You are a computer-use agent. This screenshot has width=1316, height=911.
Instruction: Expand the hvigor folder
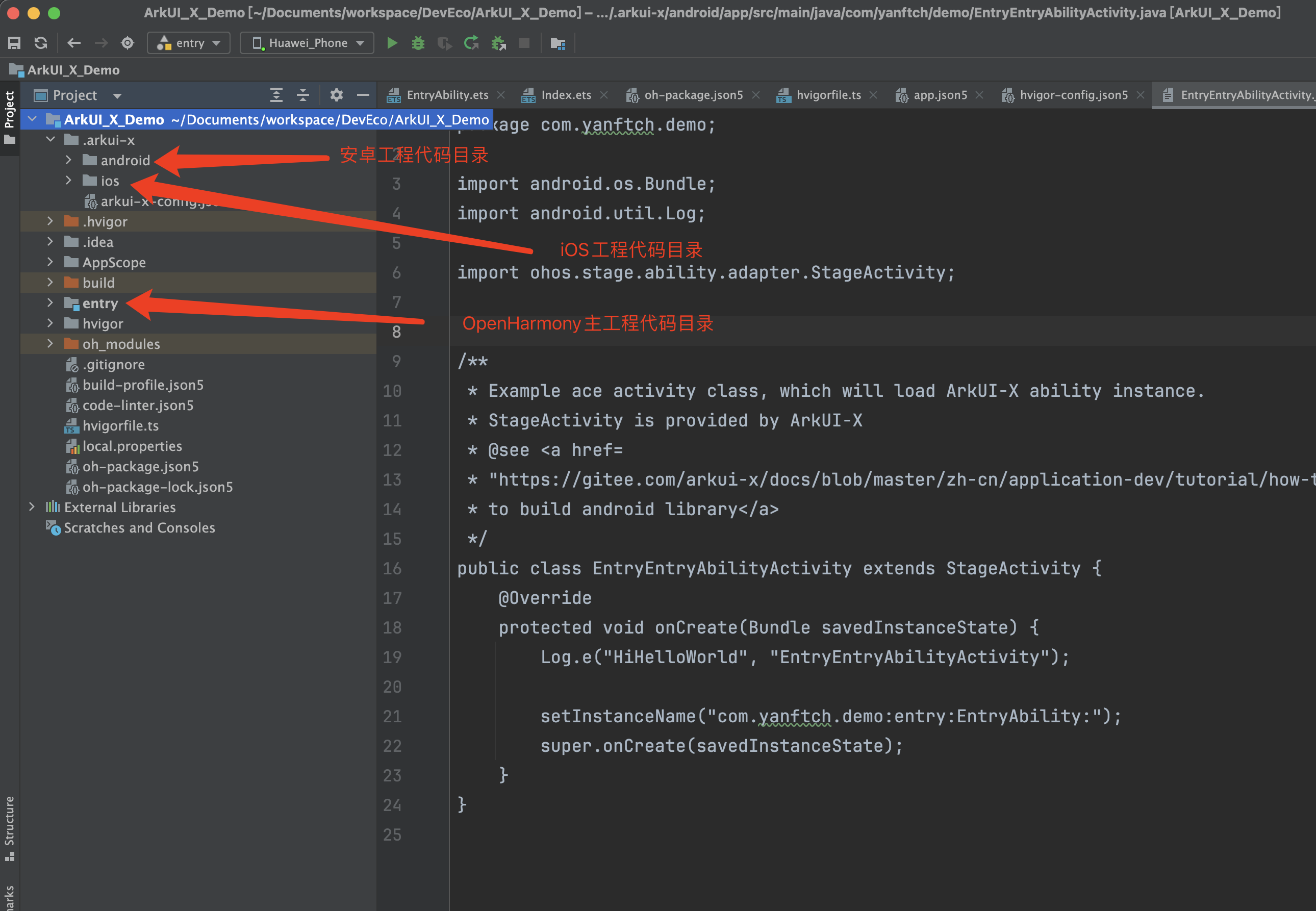pyautogui.click(x=50, y=323)
